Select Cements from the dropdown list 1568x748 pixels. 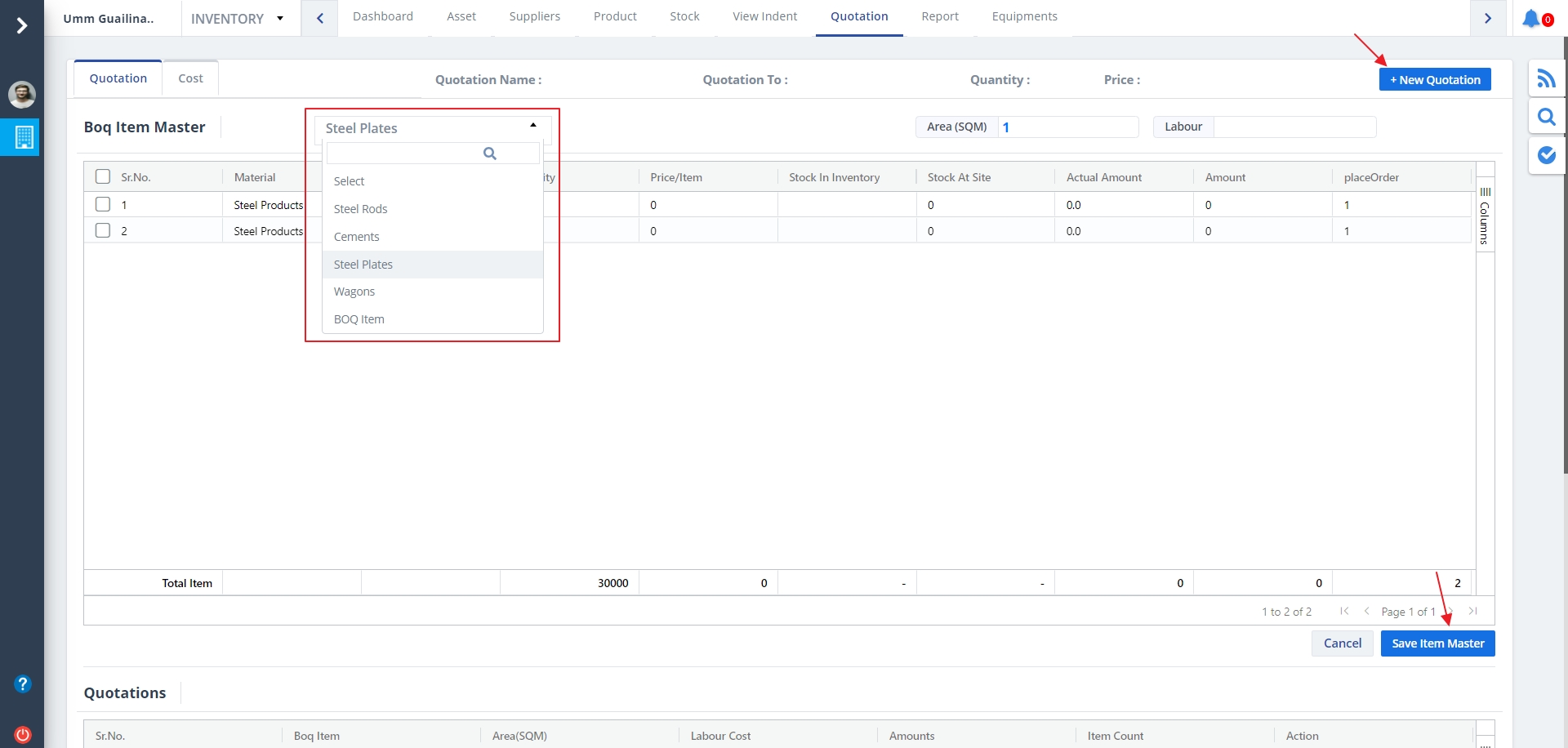click(357, 237)
